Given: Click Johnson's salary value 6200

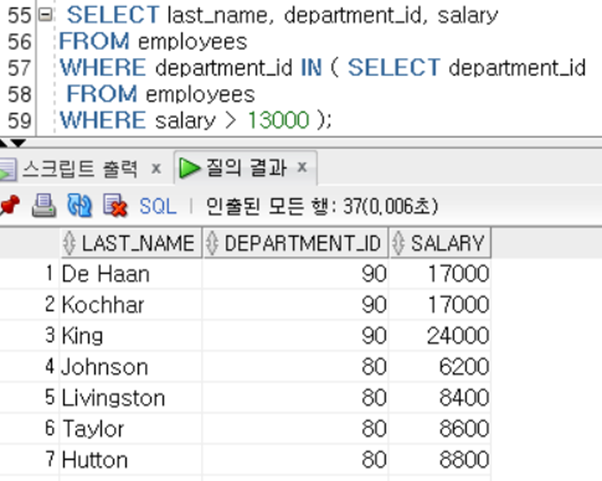Looking at the screenshot, I should (464, 367).
